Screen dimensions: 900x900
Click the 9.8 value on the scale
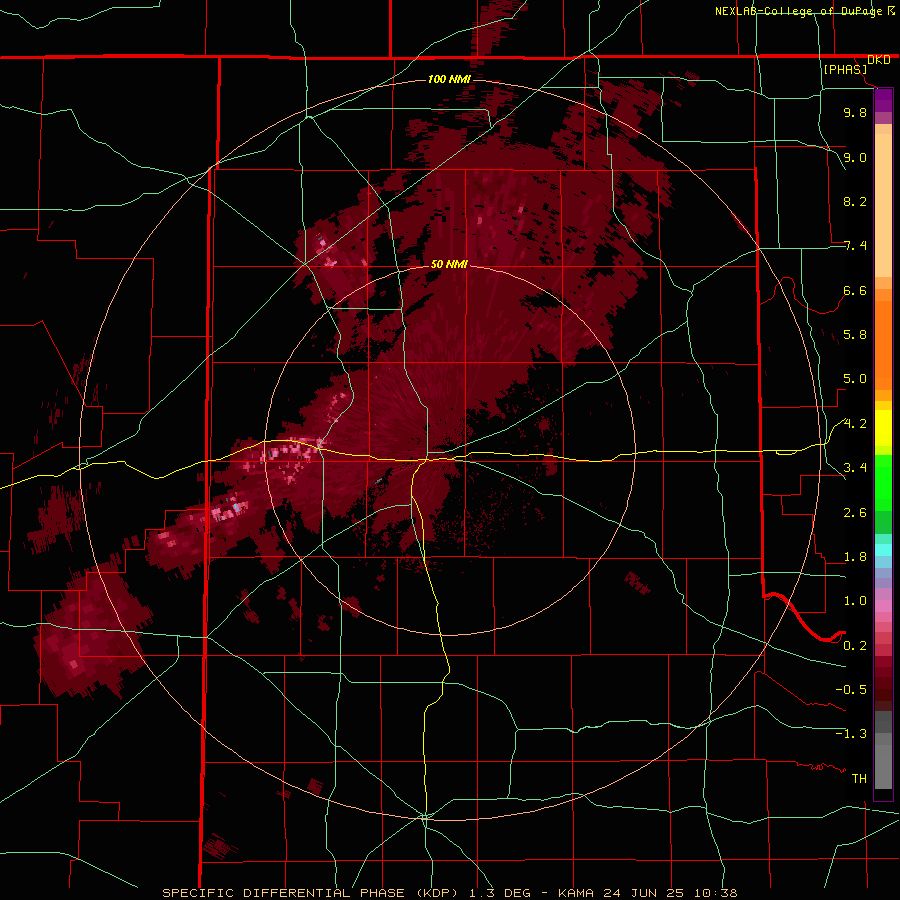[x=855, y=112]
